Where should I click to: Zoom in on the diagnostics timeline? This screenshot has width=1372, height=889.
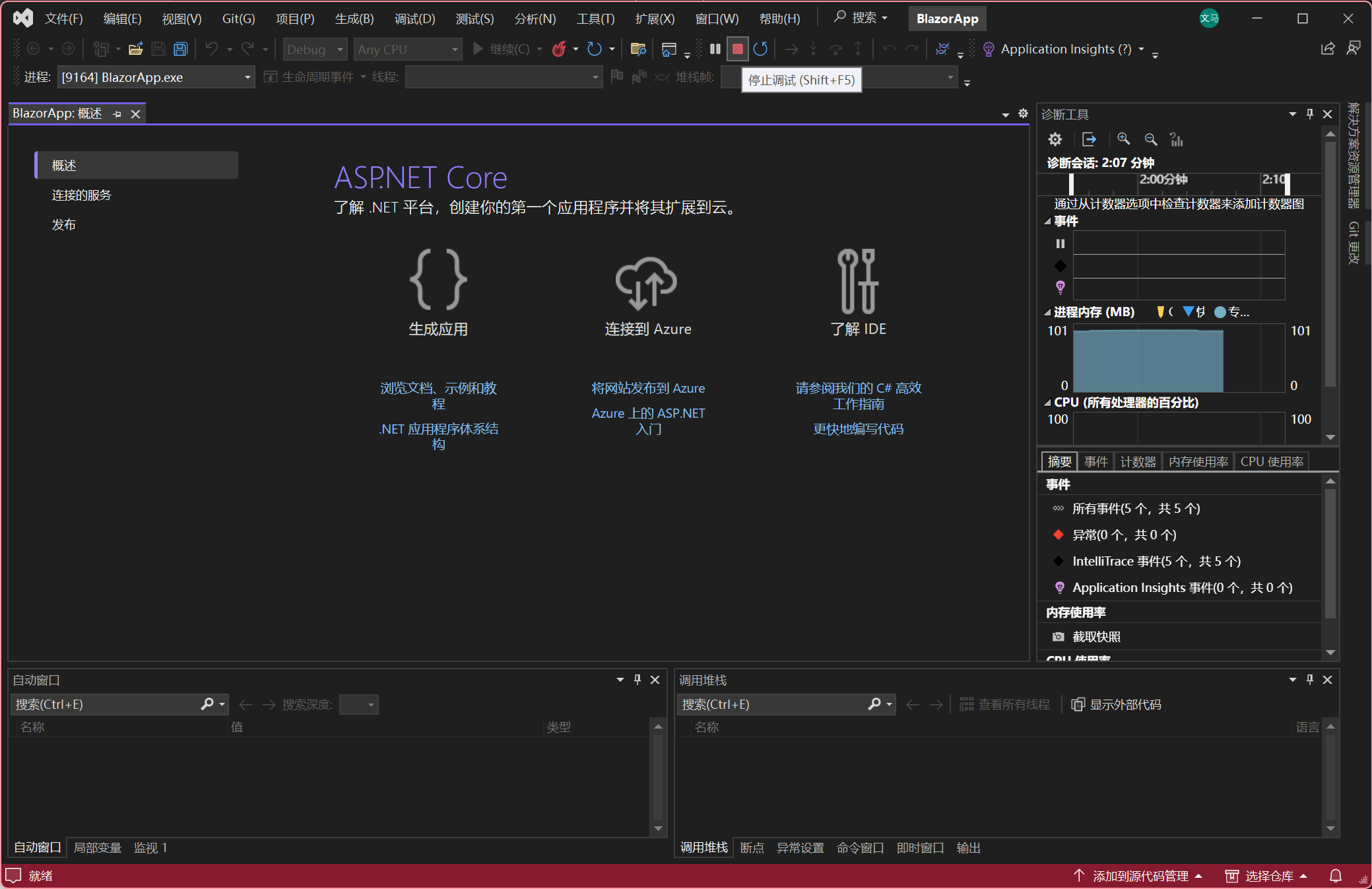[x=1123, y=139]
